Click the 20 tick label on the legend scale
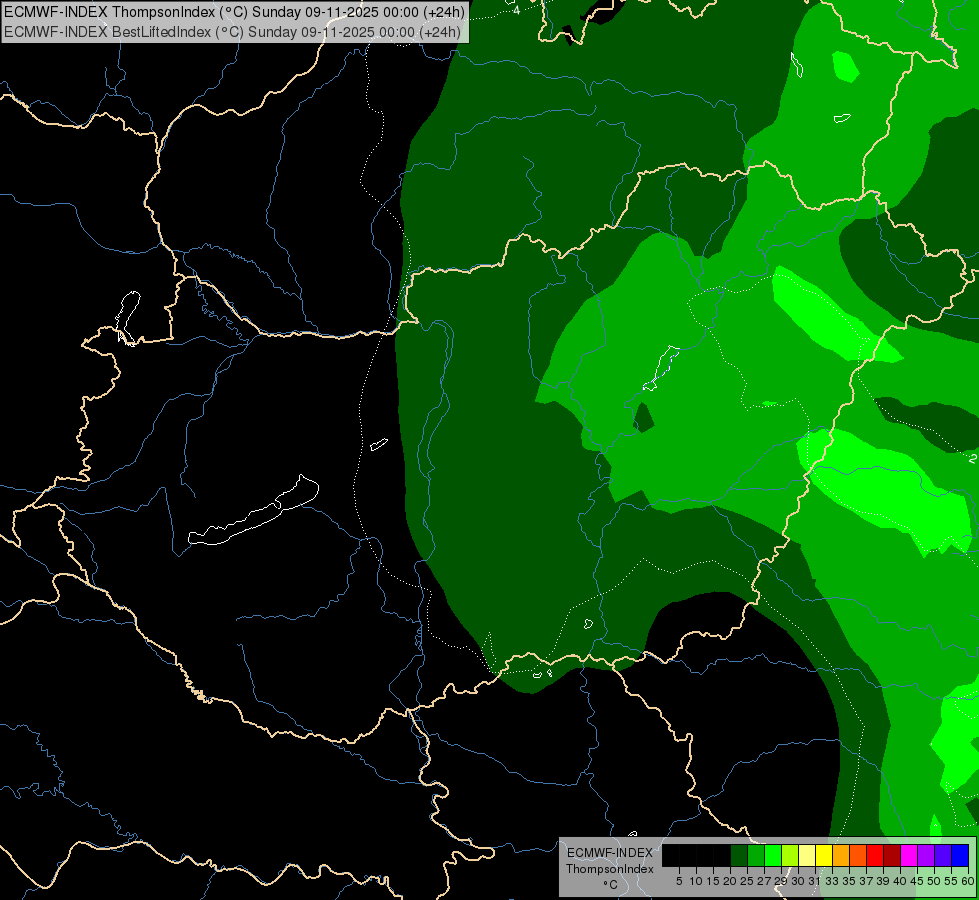The width and height of the screenshot is (979, 900). pyautogui.click(x=730, y=881)
